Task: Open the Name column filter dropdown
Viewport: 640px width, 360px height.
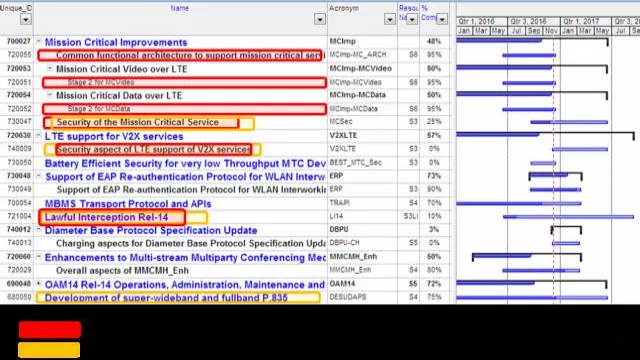Action: click(x=320, y=19)
